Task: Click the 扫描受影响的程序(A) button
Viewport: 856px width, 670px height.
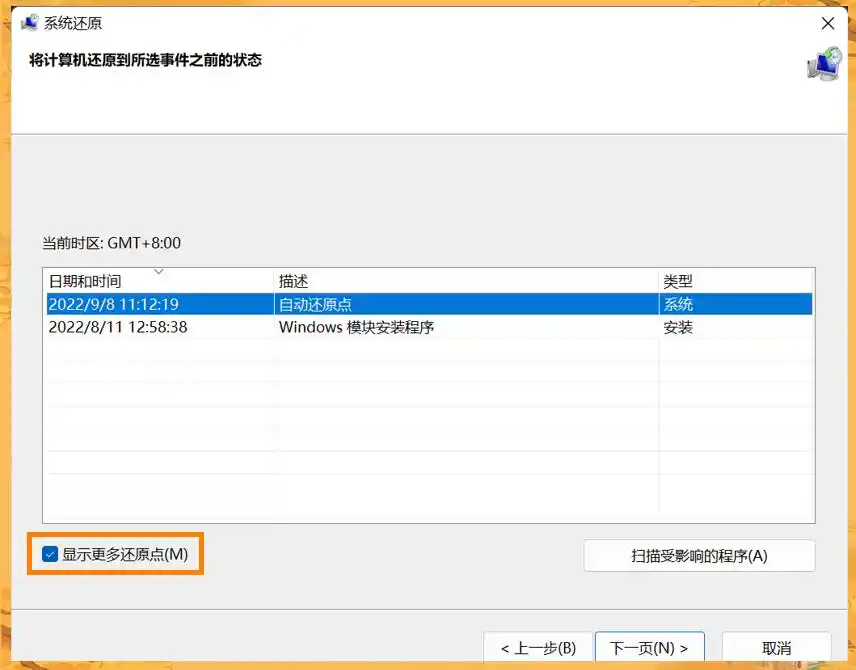Action: [x=699, y=556]
